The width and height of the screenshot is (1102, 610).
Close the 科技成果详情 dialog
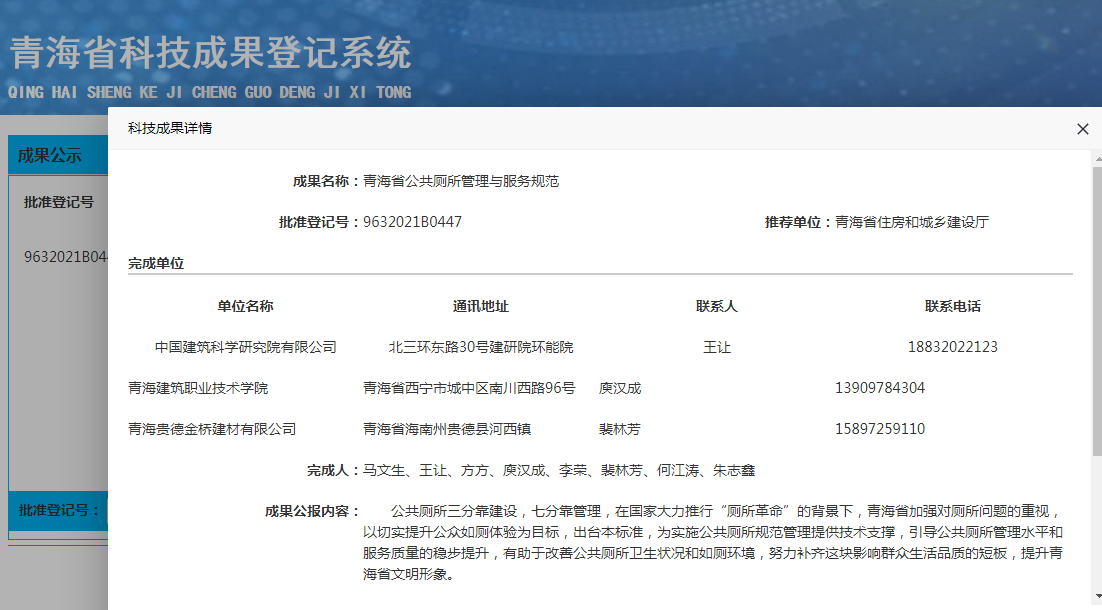(x=1082, y=129)
